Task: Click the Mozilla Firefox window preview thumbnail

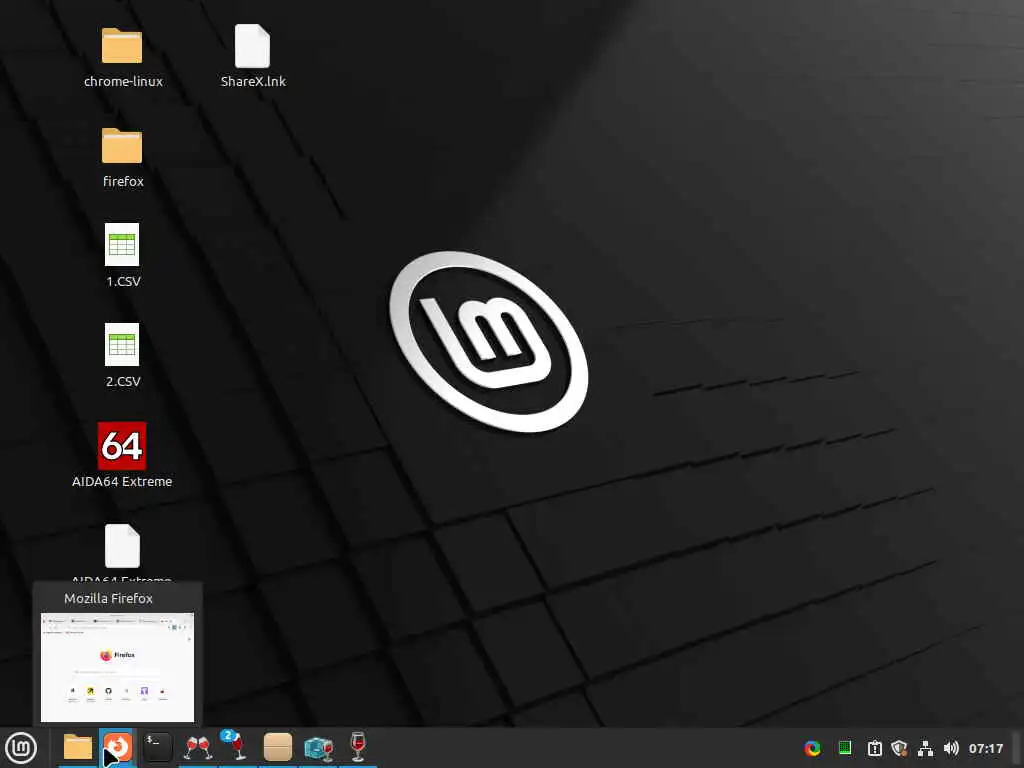Action: click(x=118, y=667)
